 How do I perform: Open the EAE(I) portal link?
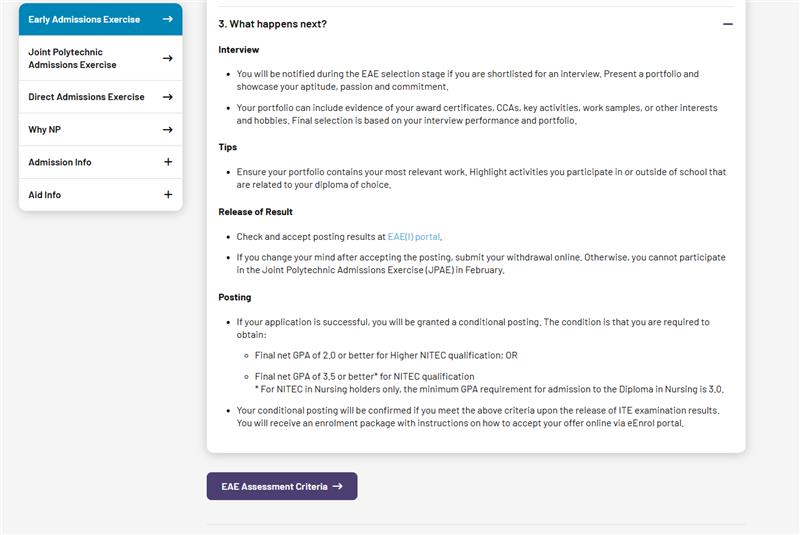(414, 237)
